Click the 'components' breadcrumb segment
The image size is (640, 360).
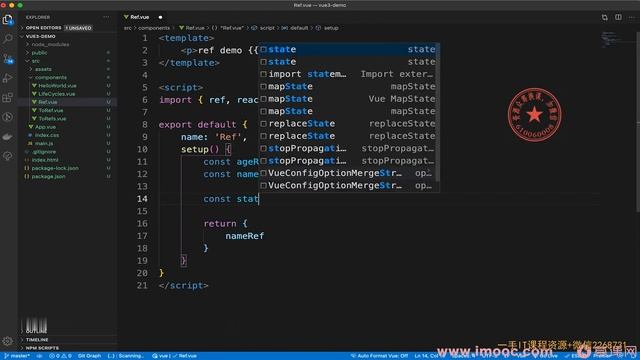tap(153, 28)
